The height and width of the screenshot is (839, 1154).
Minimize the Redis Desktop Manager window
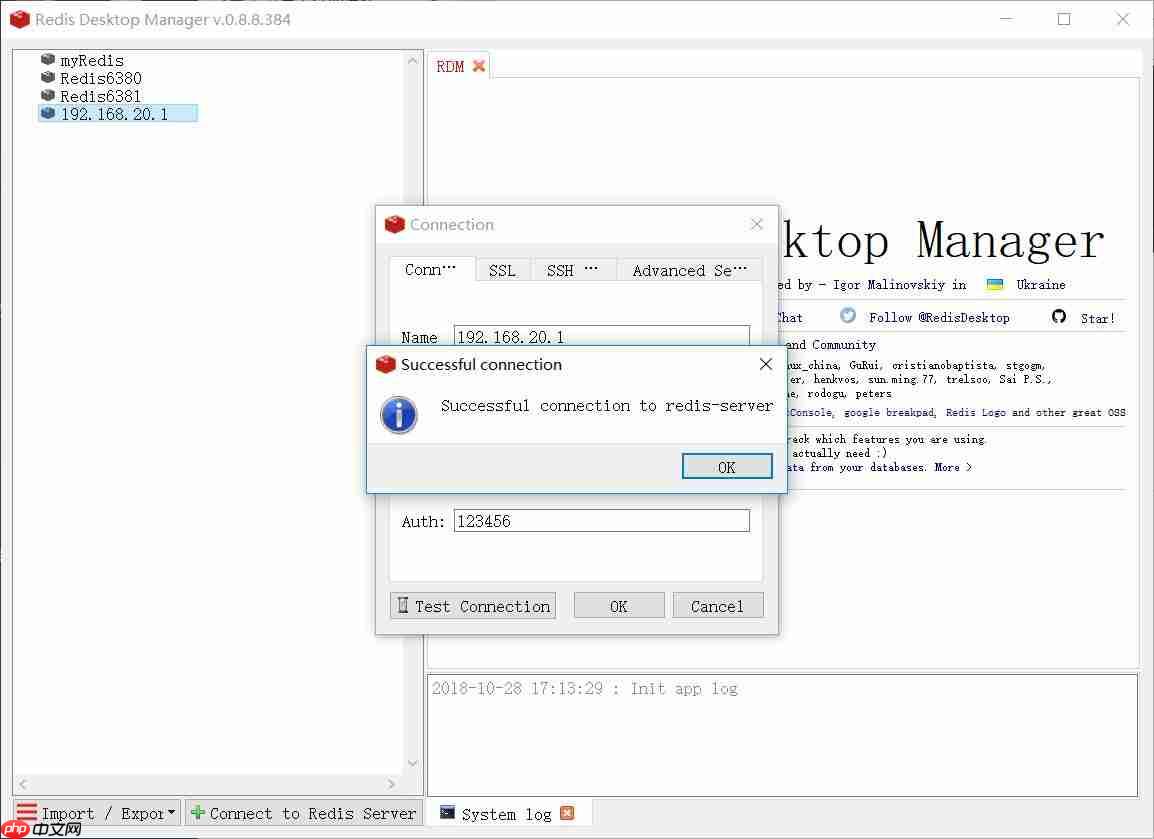(x=1006, y=19)
